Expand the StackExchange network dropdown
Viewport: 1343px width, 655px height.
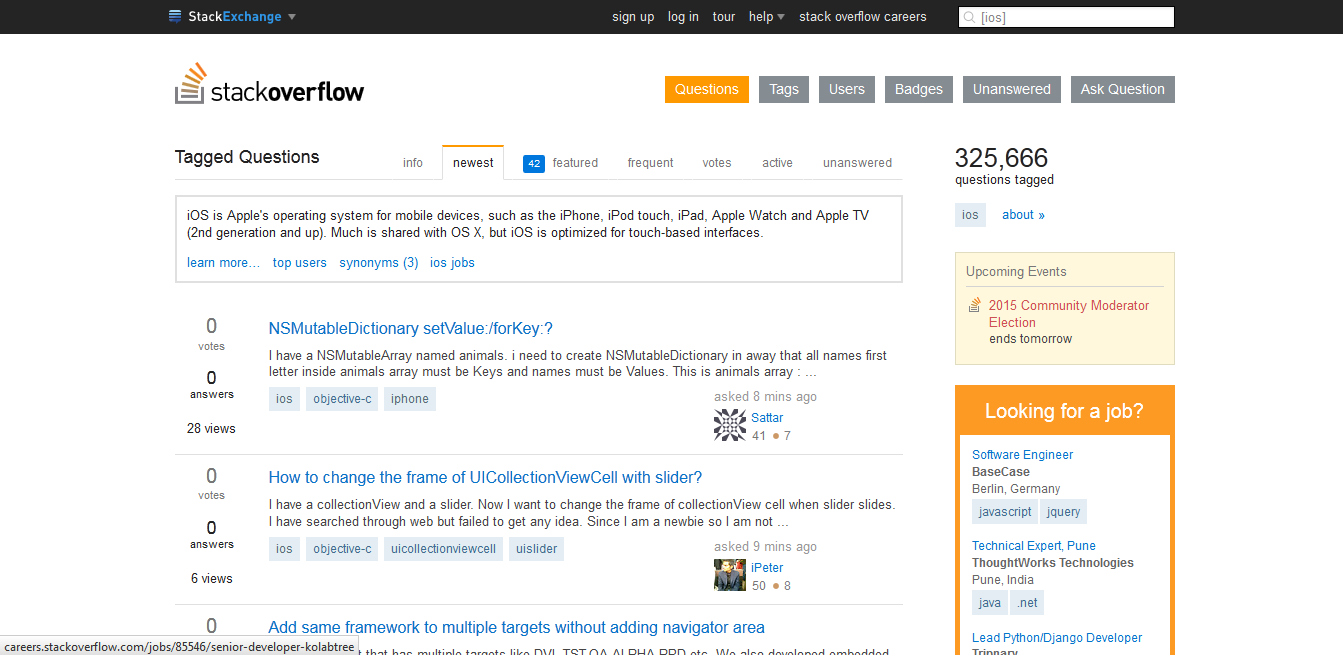[292, 17]
